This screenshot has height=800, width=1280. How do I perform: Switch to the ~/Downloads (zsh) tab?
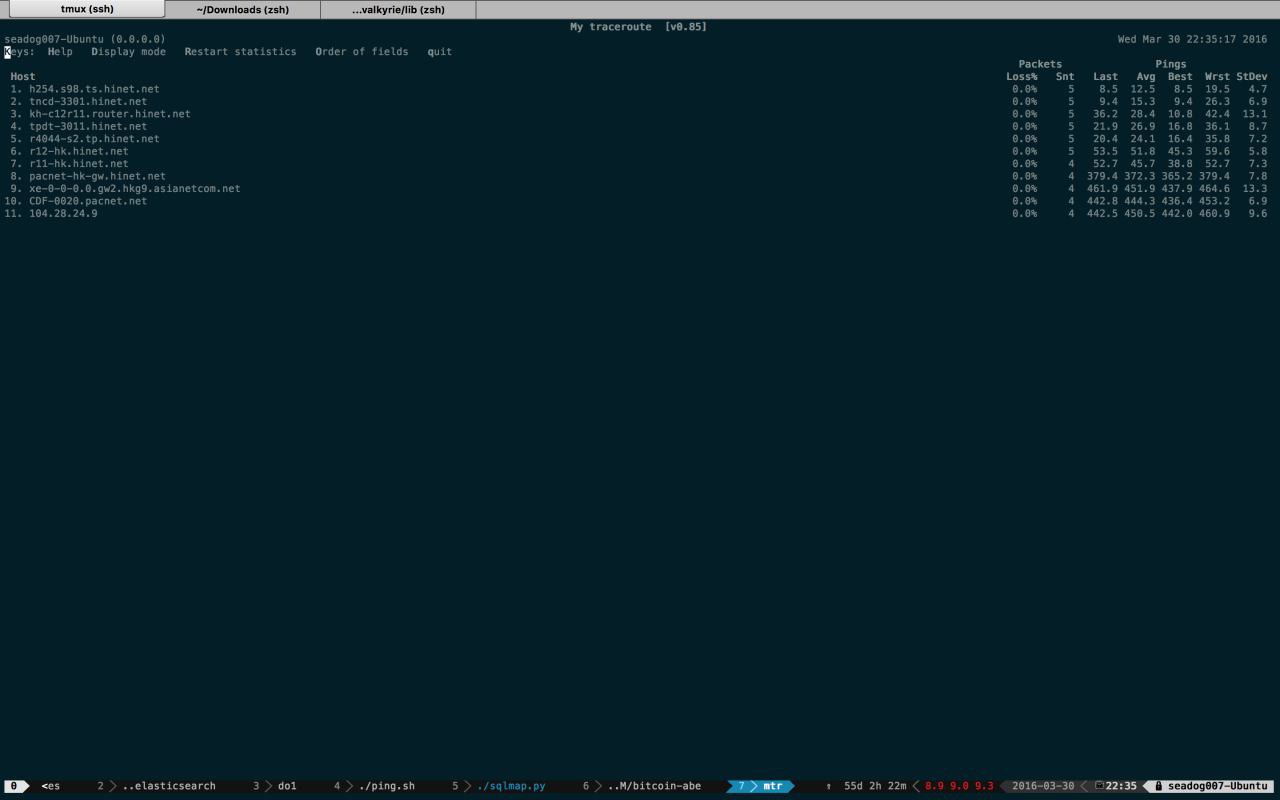point(243,9)
